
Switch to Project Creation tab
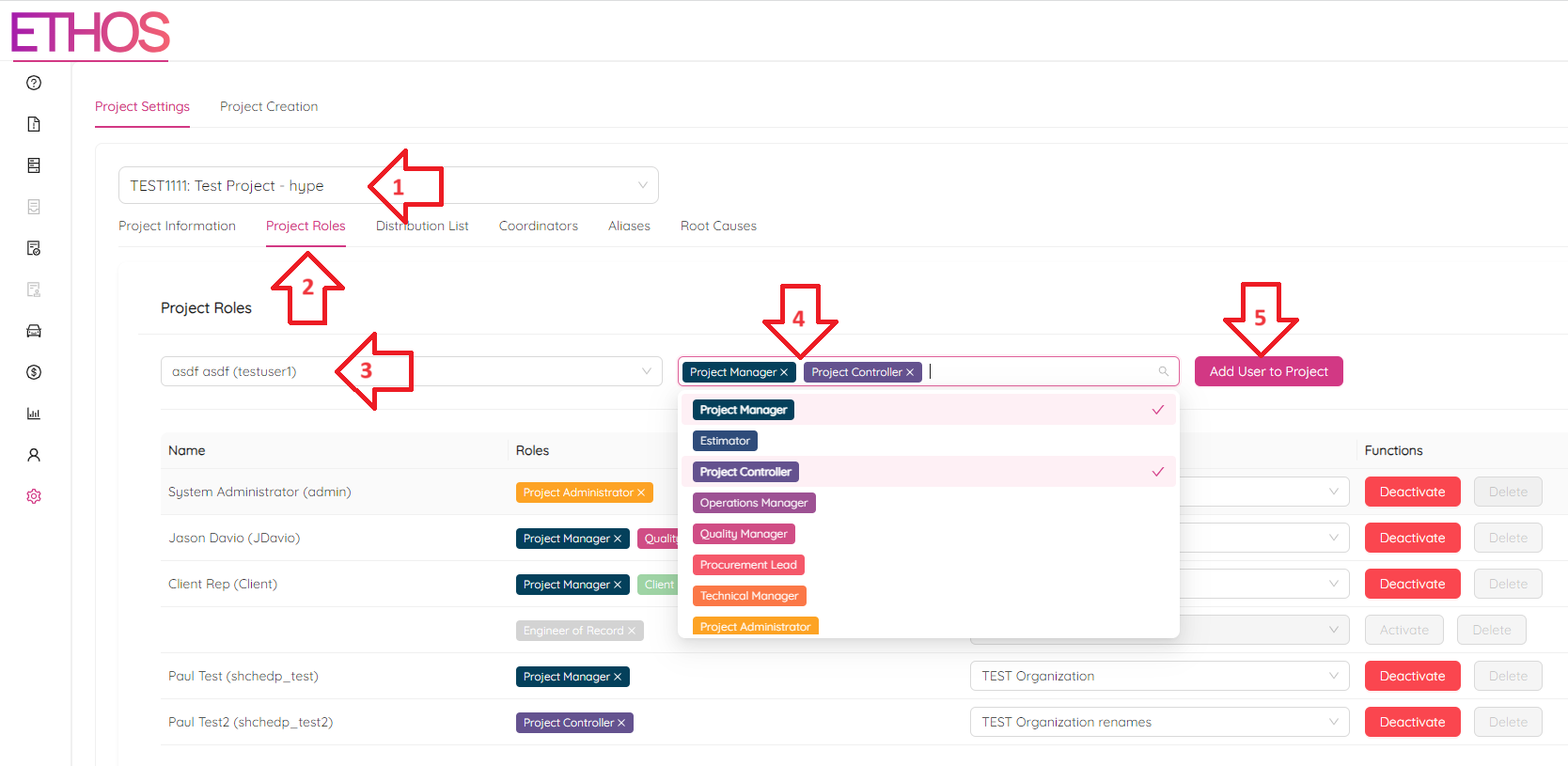coord(269,106)
